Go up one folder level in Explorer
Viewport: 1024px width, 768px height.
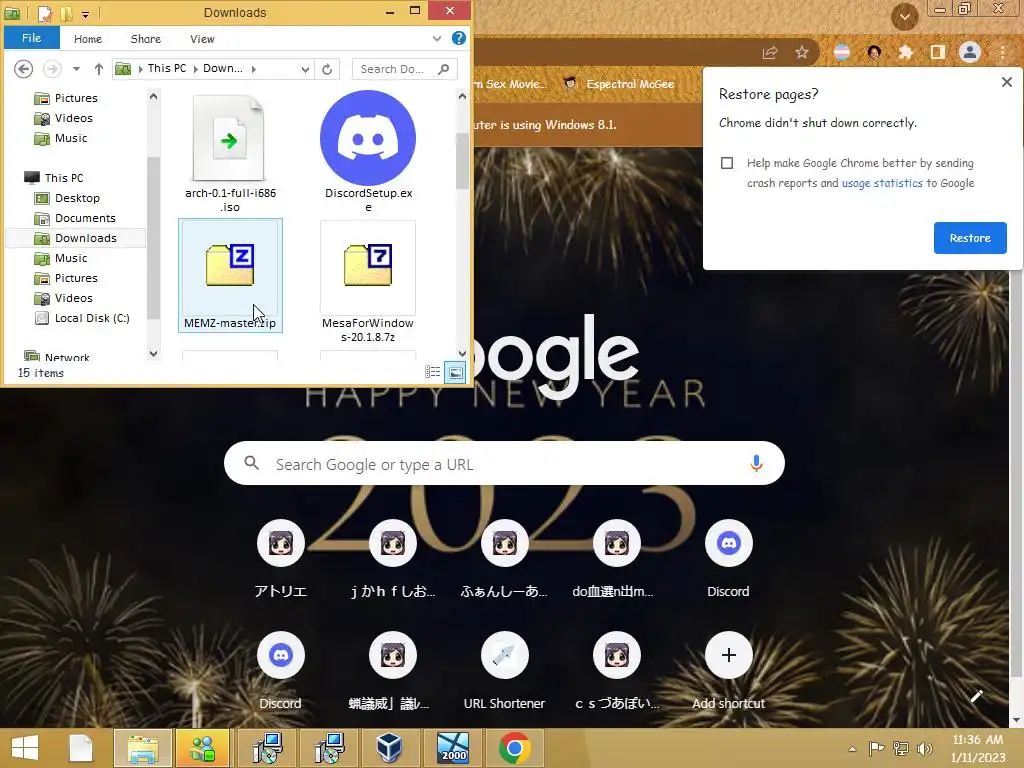coord(99,69)
